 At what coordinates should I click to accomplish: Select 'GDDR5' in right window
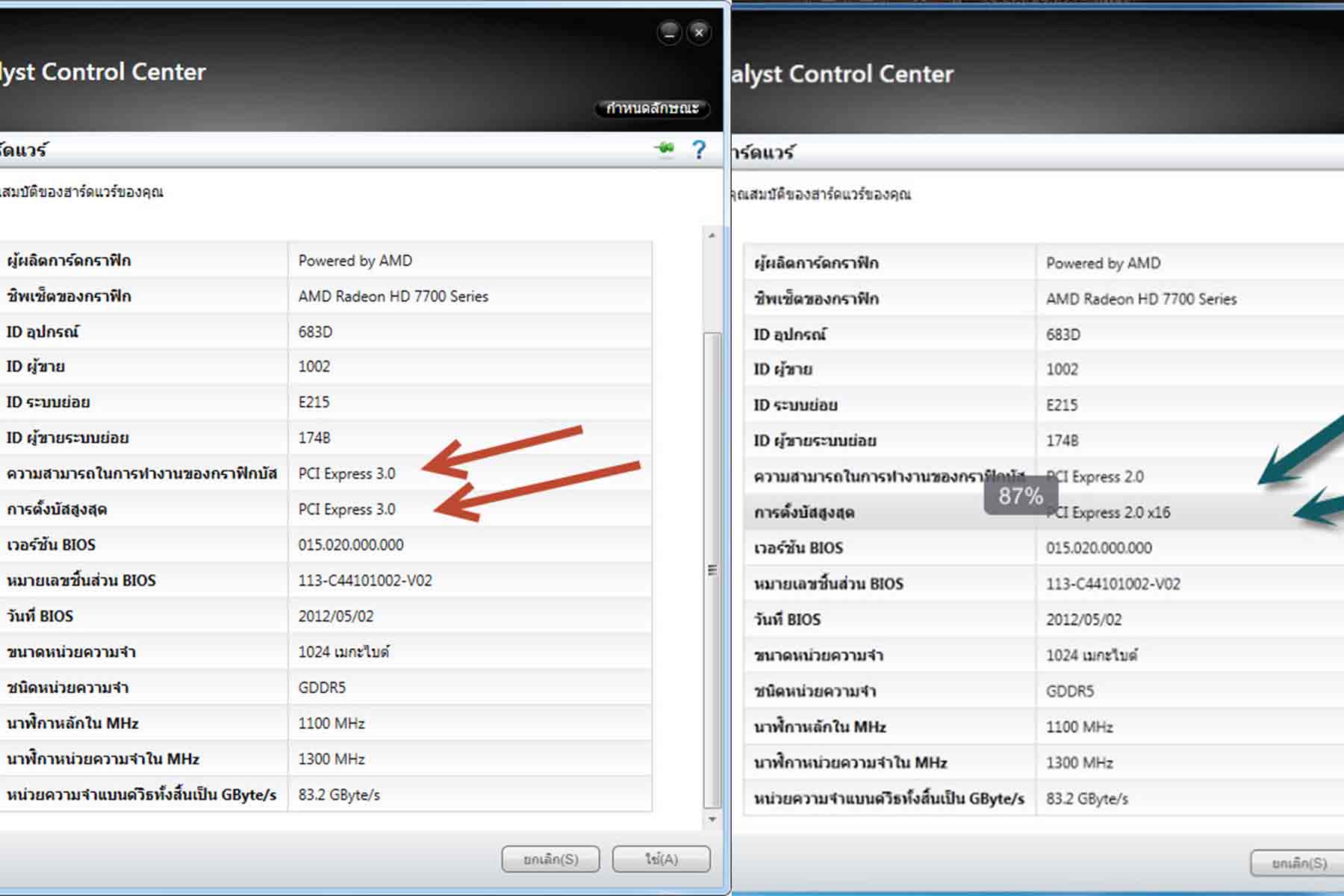[x=1070, y=691]
